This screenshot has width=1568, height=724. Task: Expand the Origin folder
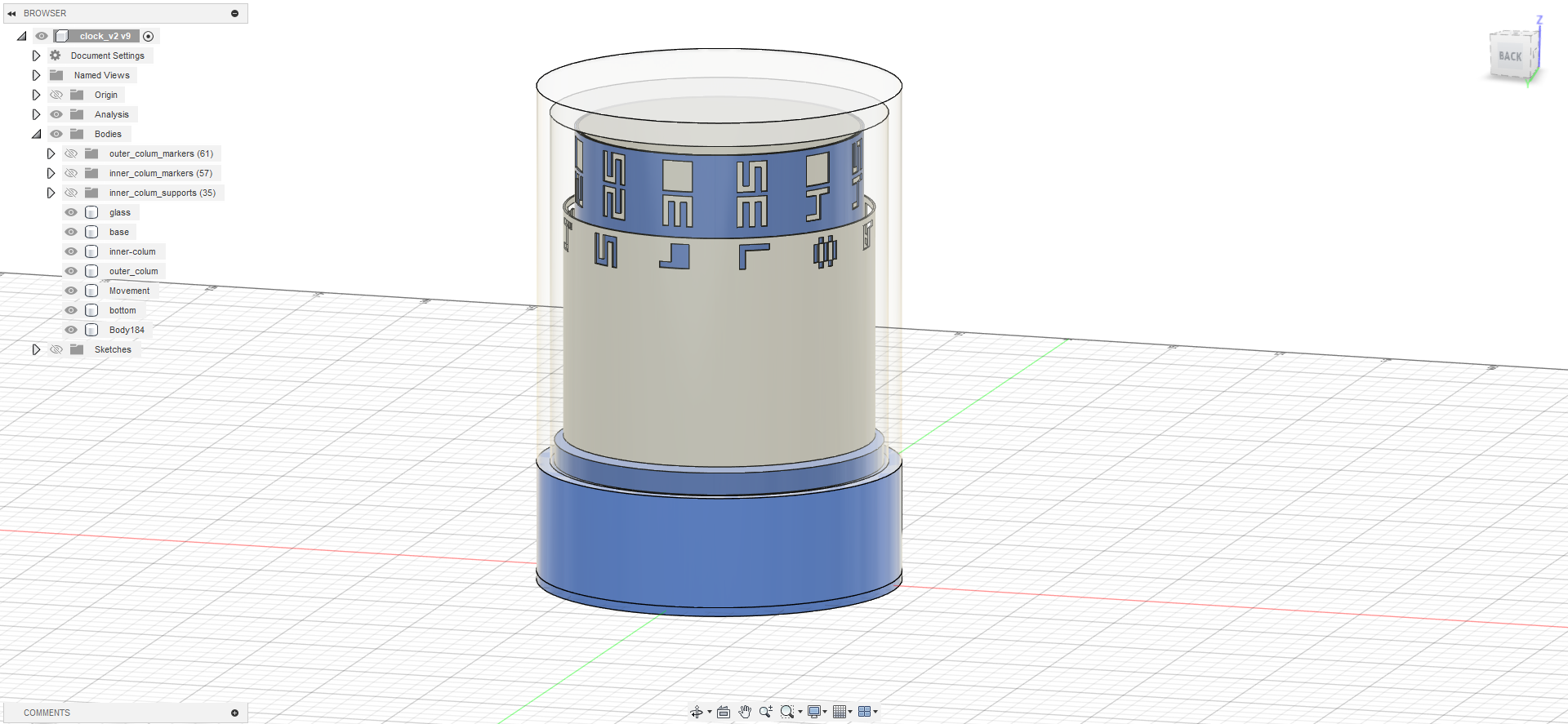pos(36,95)
